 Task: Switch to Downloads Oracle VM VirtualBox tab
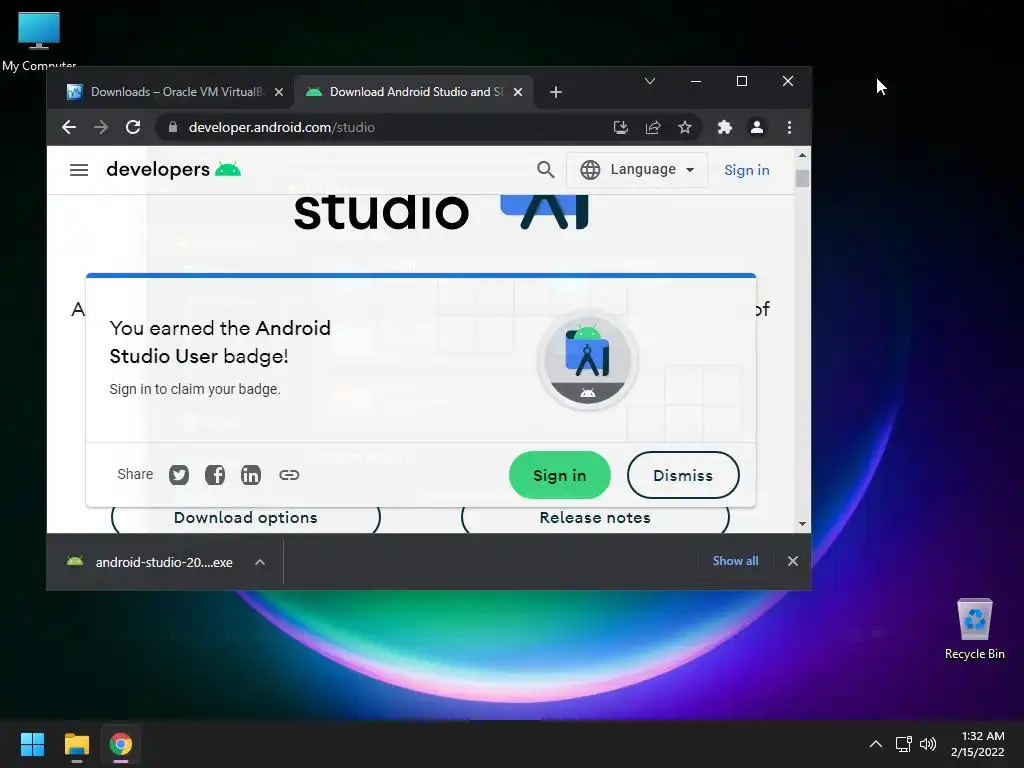[x=174, y=92]
